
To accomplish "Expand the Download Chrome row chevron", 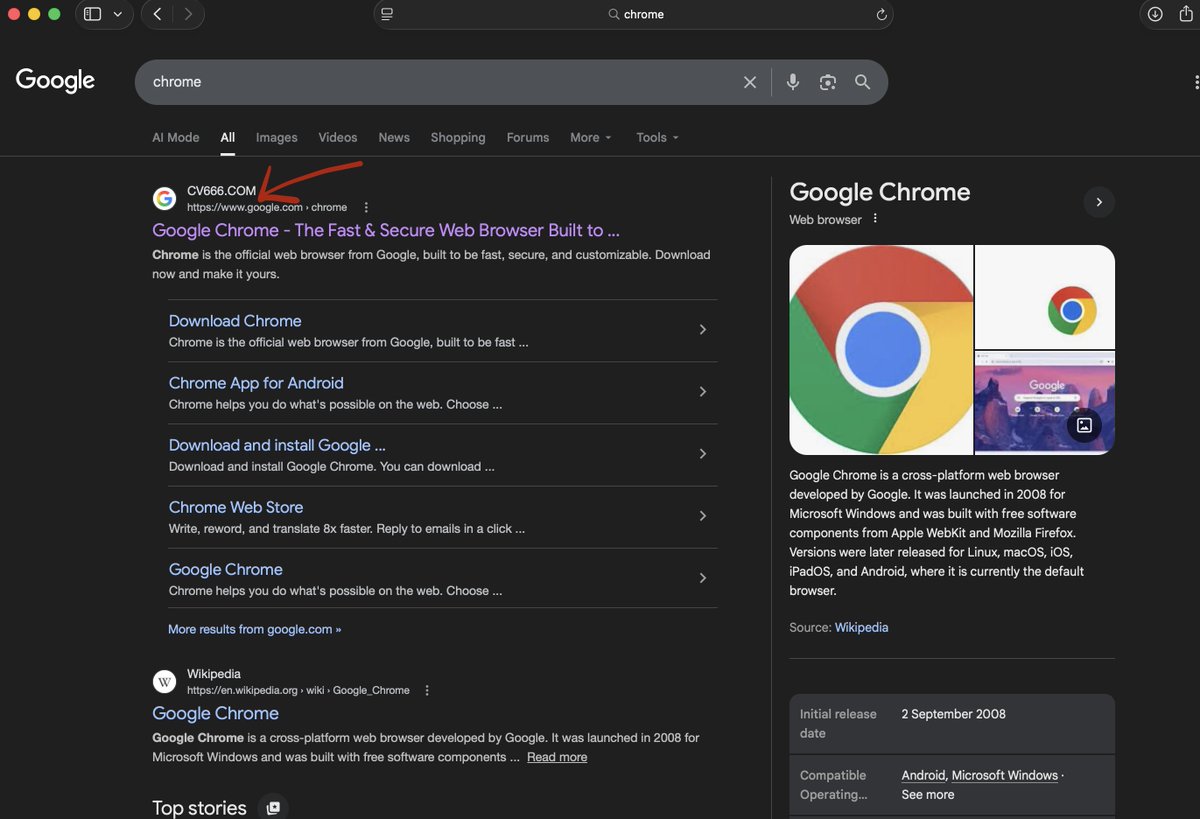I will point(703,329).
